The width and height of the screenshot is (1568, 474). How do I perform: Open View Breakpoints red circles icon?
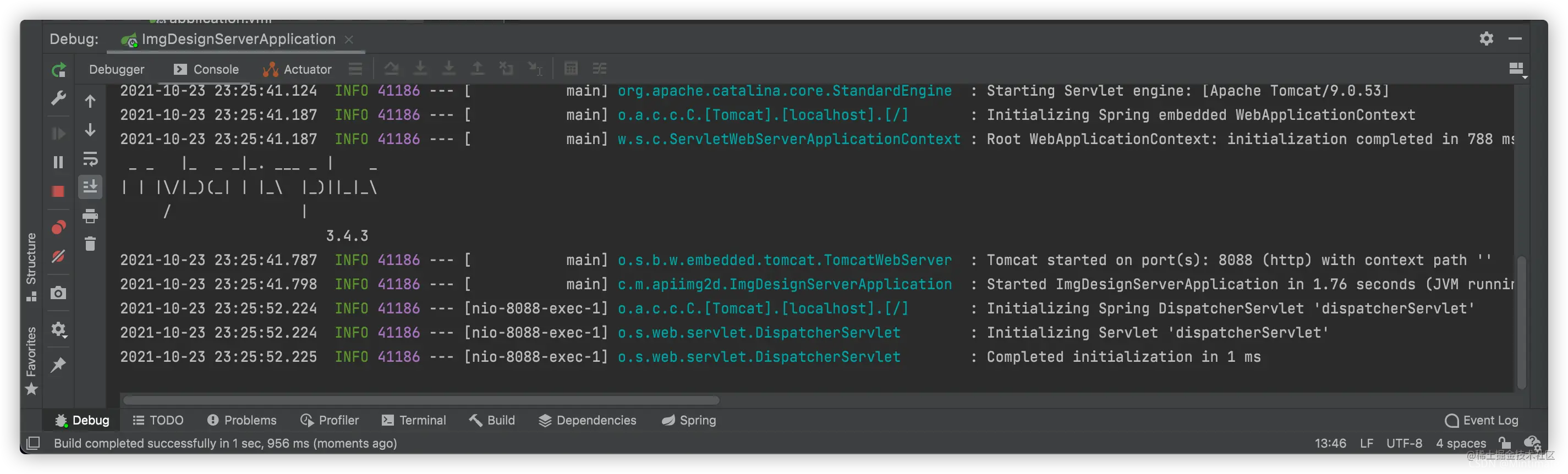click(58, 228)
